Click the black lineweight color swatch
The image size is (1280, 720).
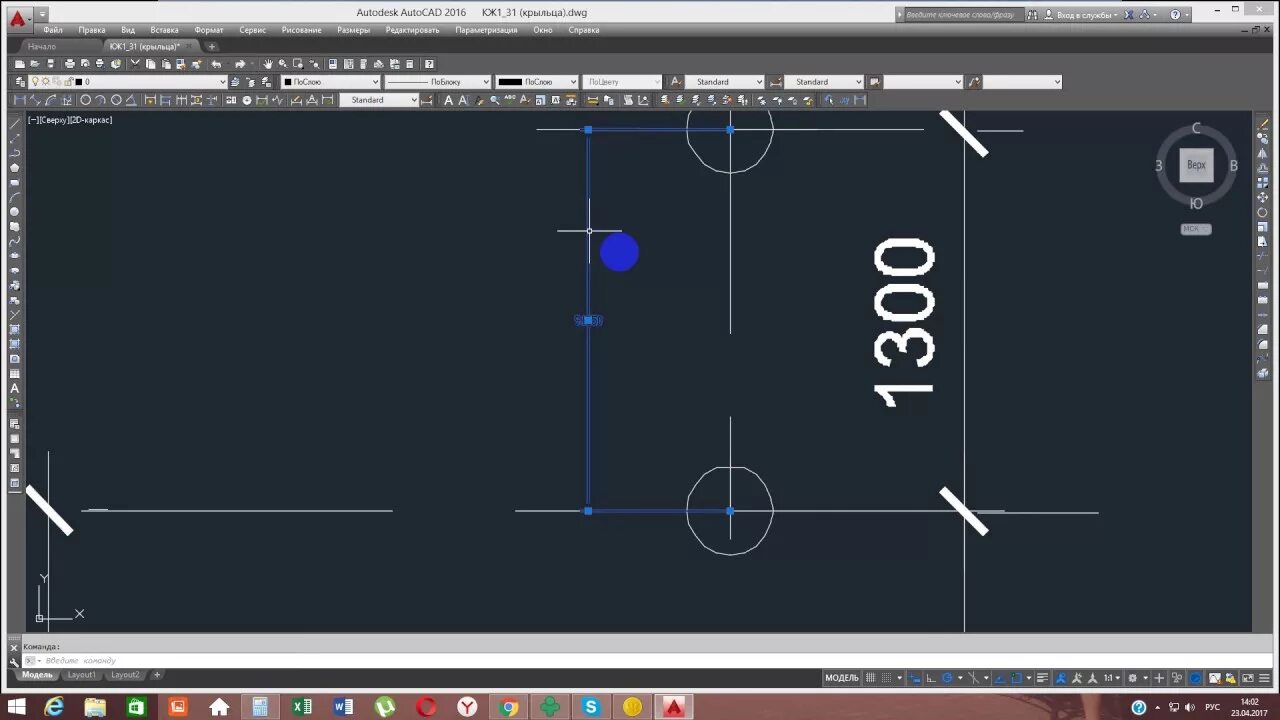(510, 81)
